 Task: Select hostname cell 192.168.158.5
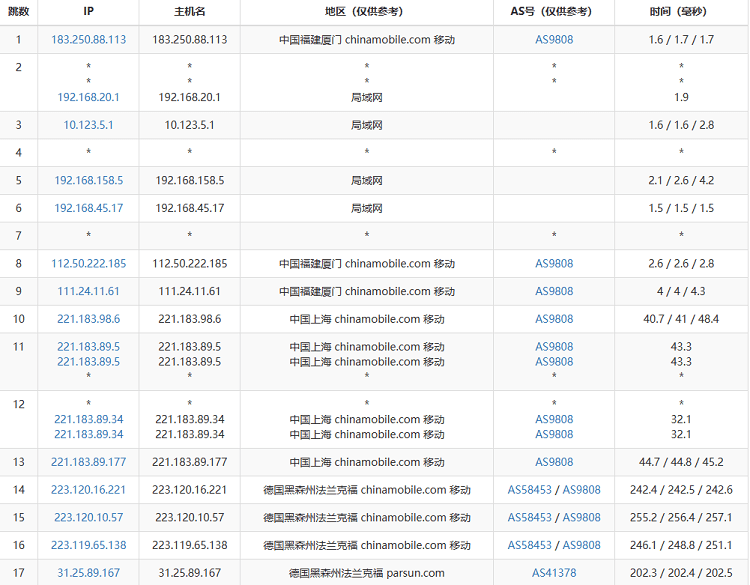189,180
